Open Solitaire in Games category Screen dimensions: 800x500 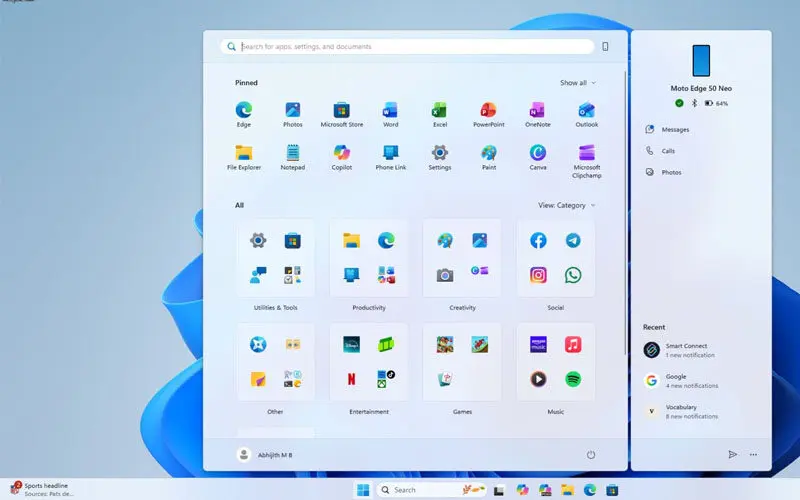[444, 379]
